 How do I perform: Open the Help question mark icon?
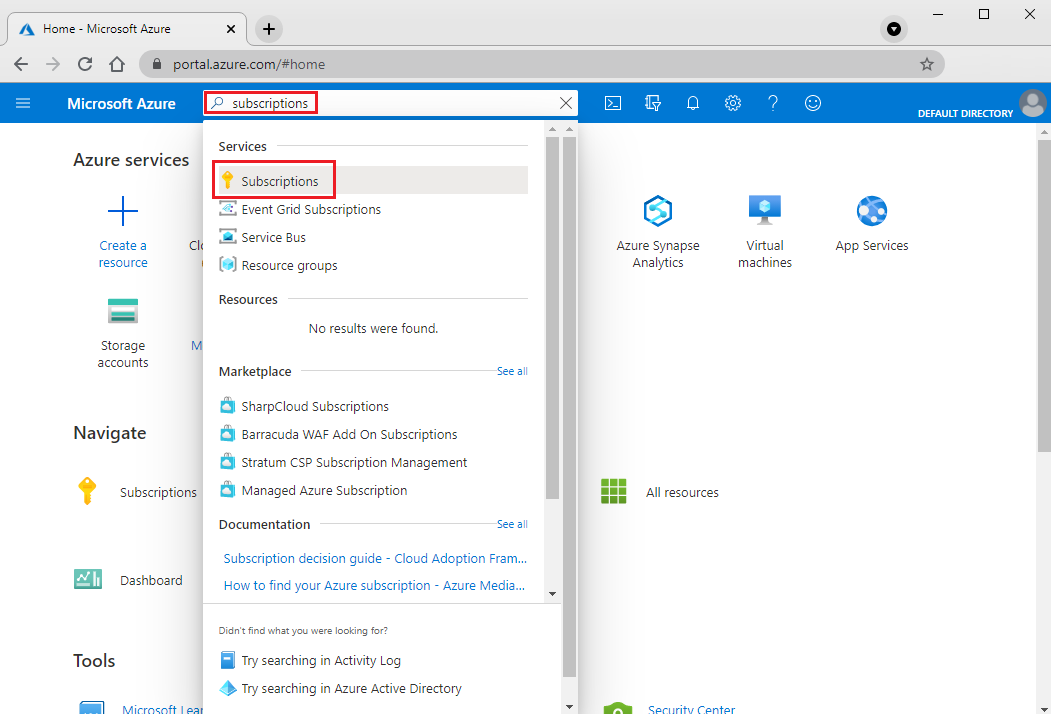(773, 103)
